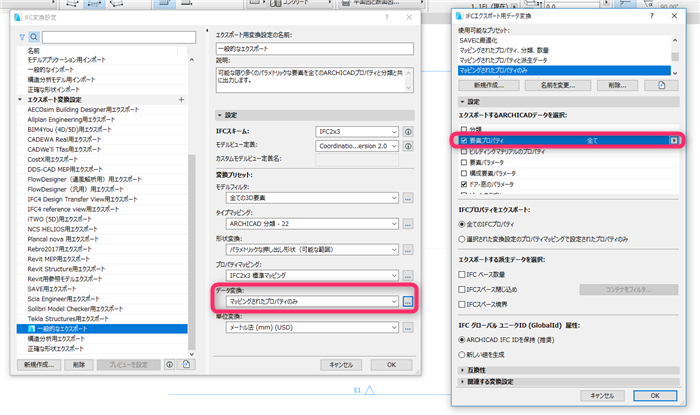Uncheck the 要素プロパティ checkbox
This screenshot has height=415, width=700.
pos(464,141)
